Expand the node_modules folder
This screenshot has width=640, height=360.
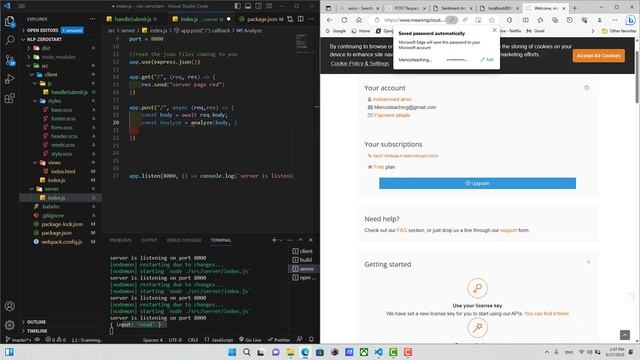tap(60, 57)
